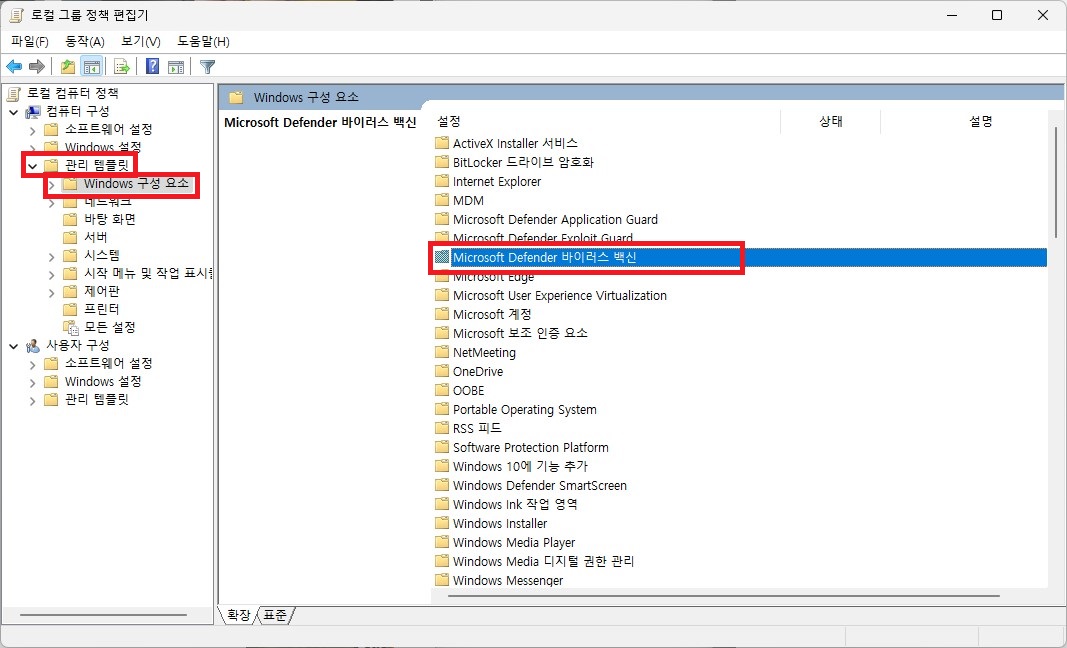Image resolution: width=1067 pixels, height=648 pixels.
Task: Select ActiveX Installer 서비스 folder
Action: (x=515, y=144)
